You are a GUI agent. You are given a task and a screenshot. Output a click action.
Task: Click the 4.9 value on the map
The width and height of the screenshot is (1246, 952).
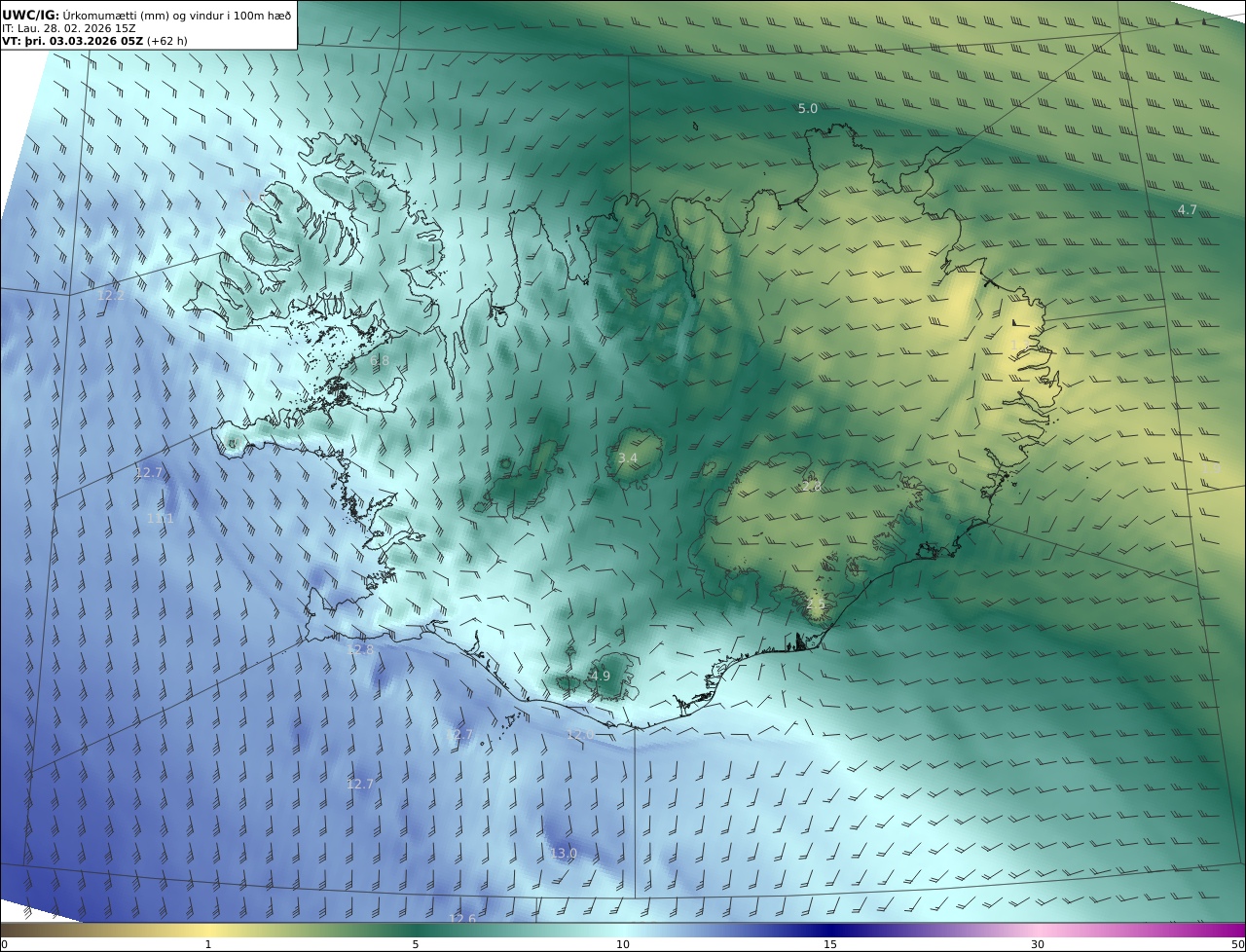601,676
